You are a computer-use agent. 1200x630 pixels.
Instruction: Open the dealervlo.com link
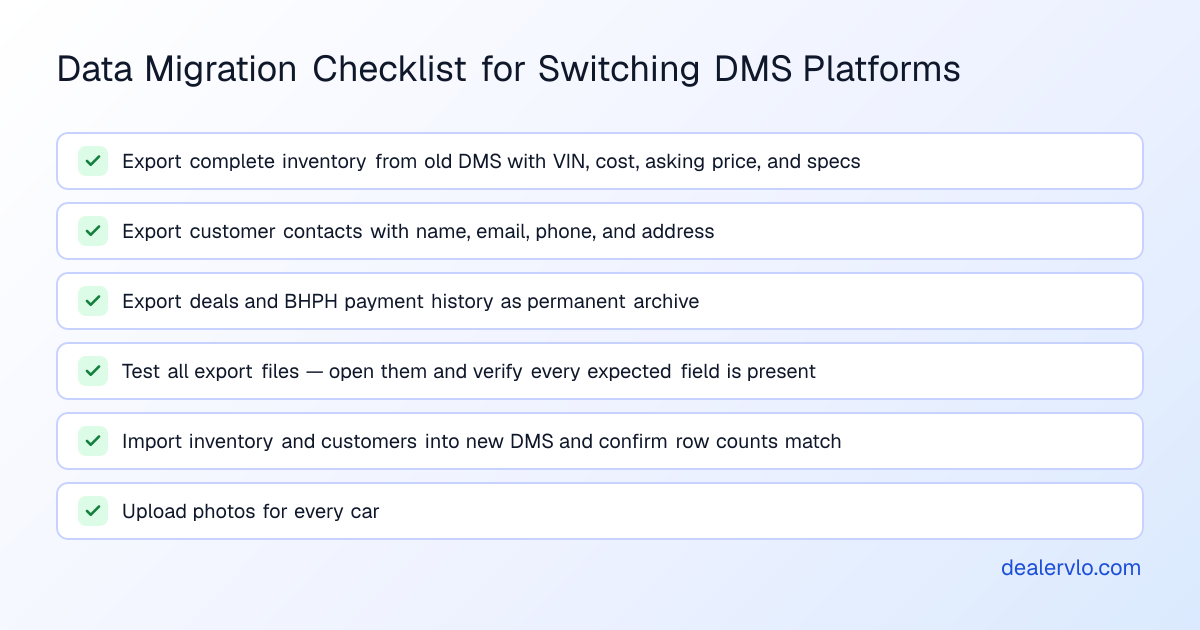coord(1071,568)
